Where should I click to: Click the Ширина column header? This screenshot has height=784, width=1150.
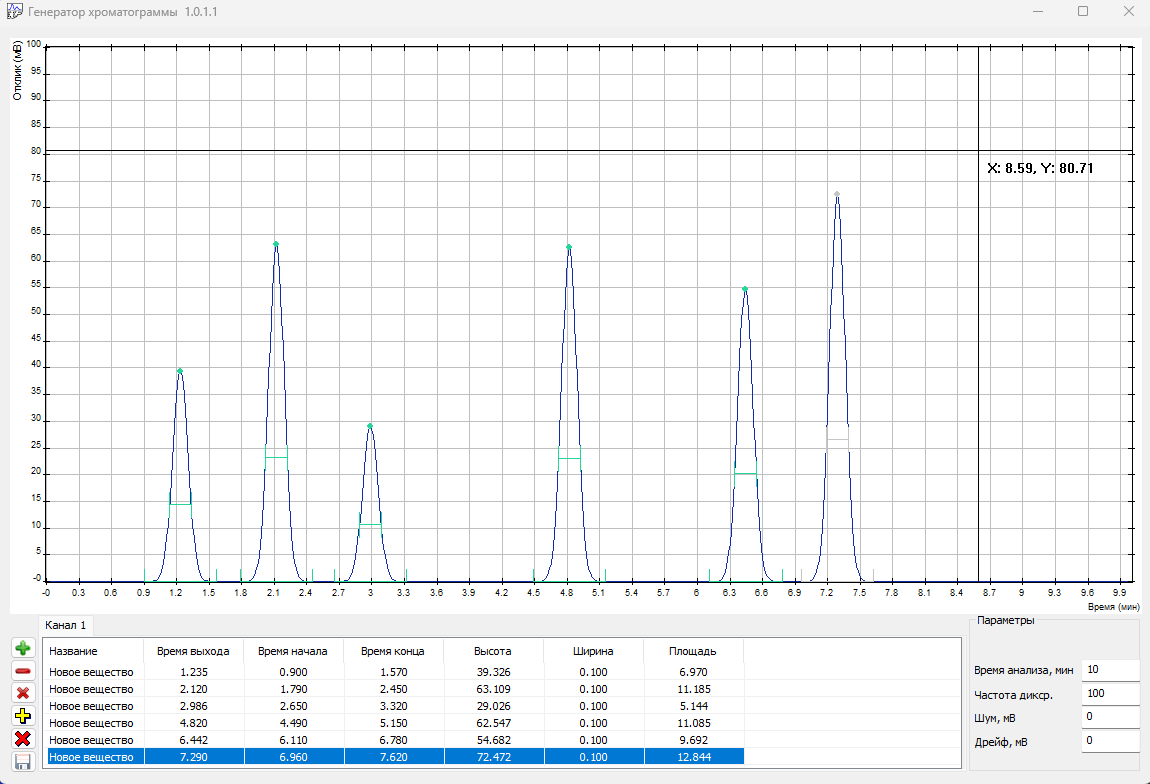click(593, 651)
